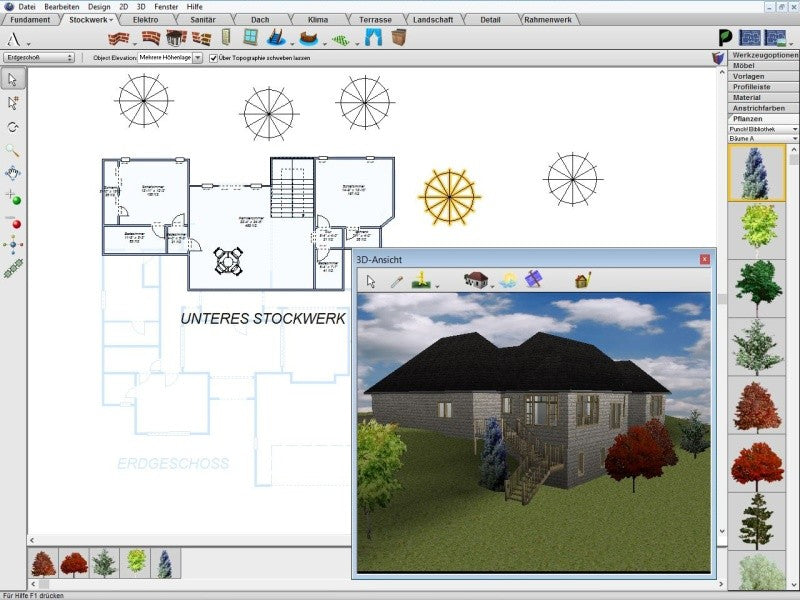
Task: Click the green ball add point tool
Action: 13,197
